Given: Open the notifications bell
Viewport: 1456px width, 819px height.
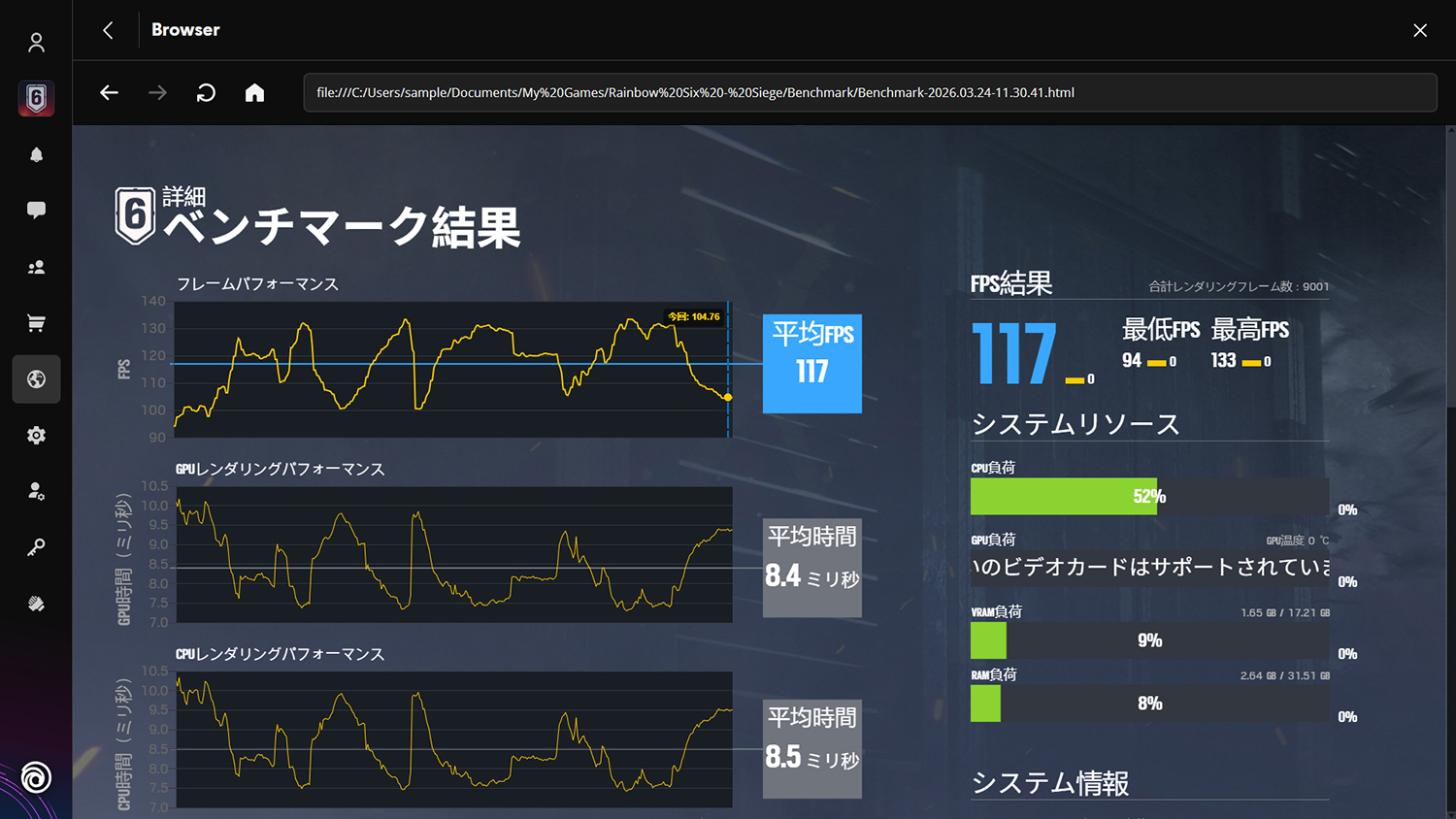Looking at the screenshot, I should point(36,154).
